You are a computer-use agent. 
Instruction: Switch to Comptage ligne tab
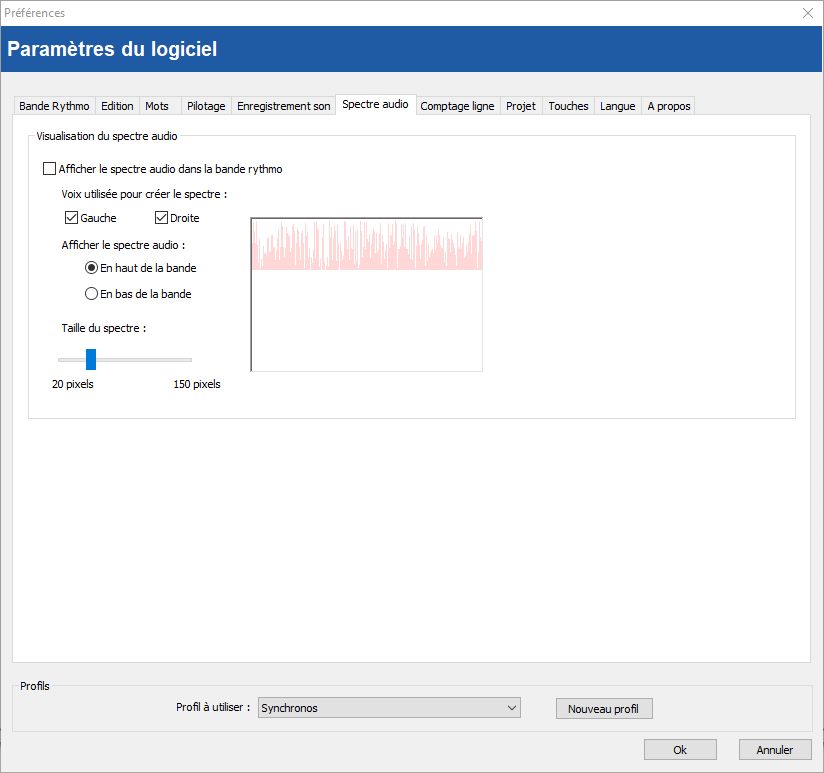click(x=457, y=106)
